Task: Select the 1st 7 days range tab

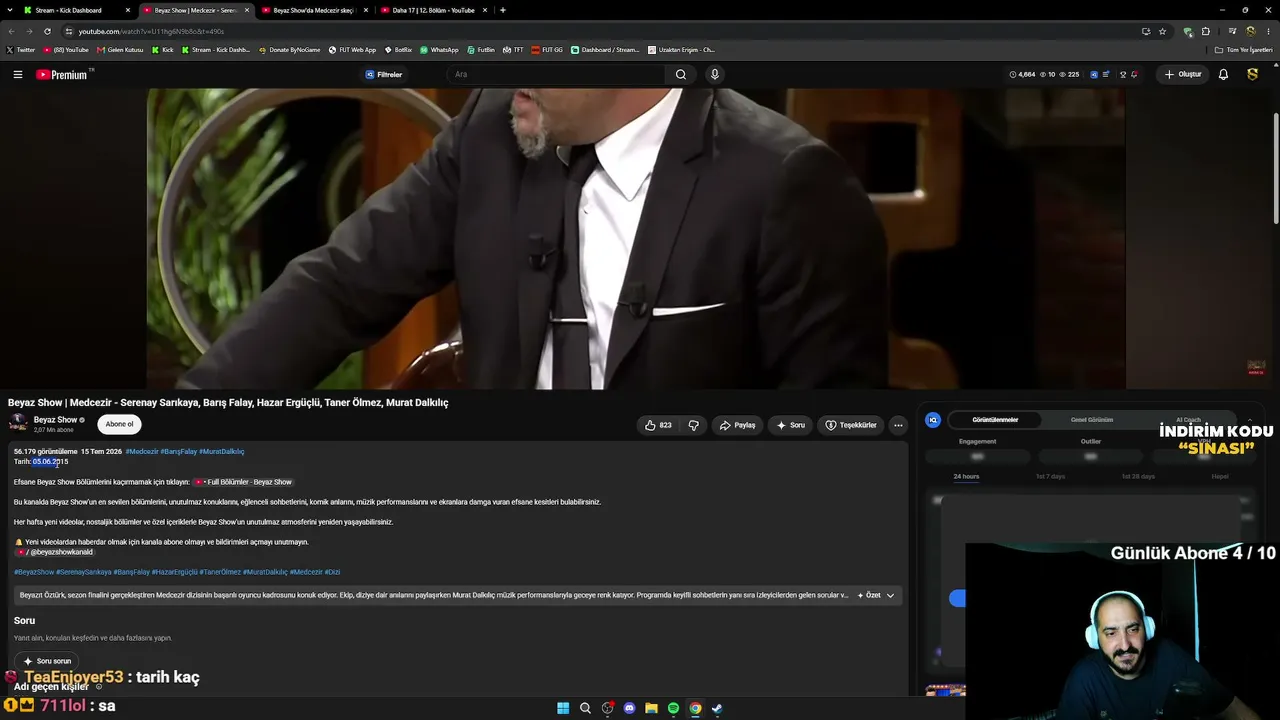Action: click(x=1051, y=476)
